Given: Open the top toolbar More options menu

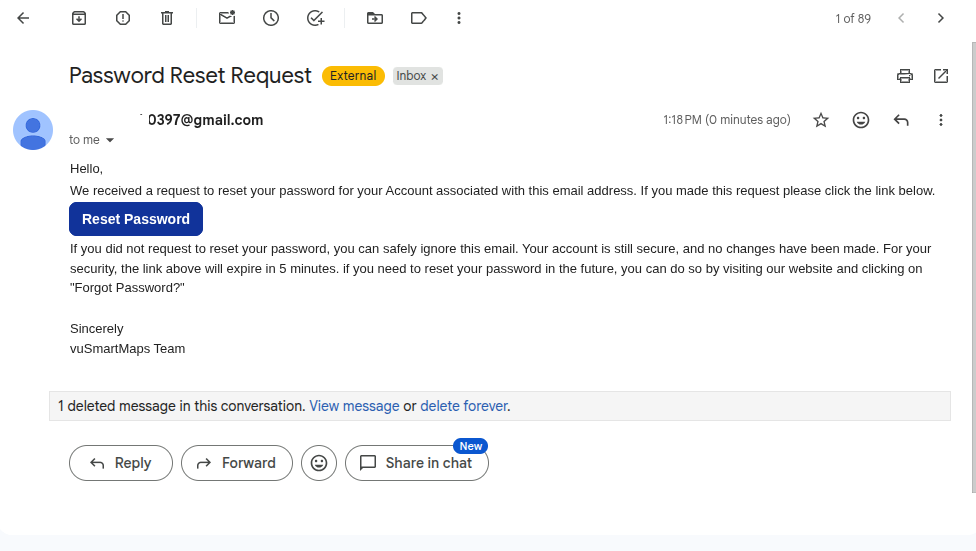Looking at the screenshot, I should point(459,18).
